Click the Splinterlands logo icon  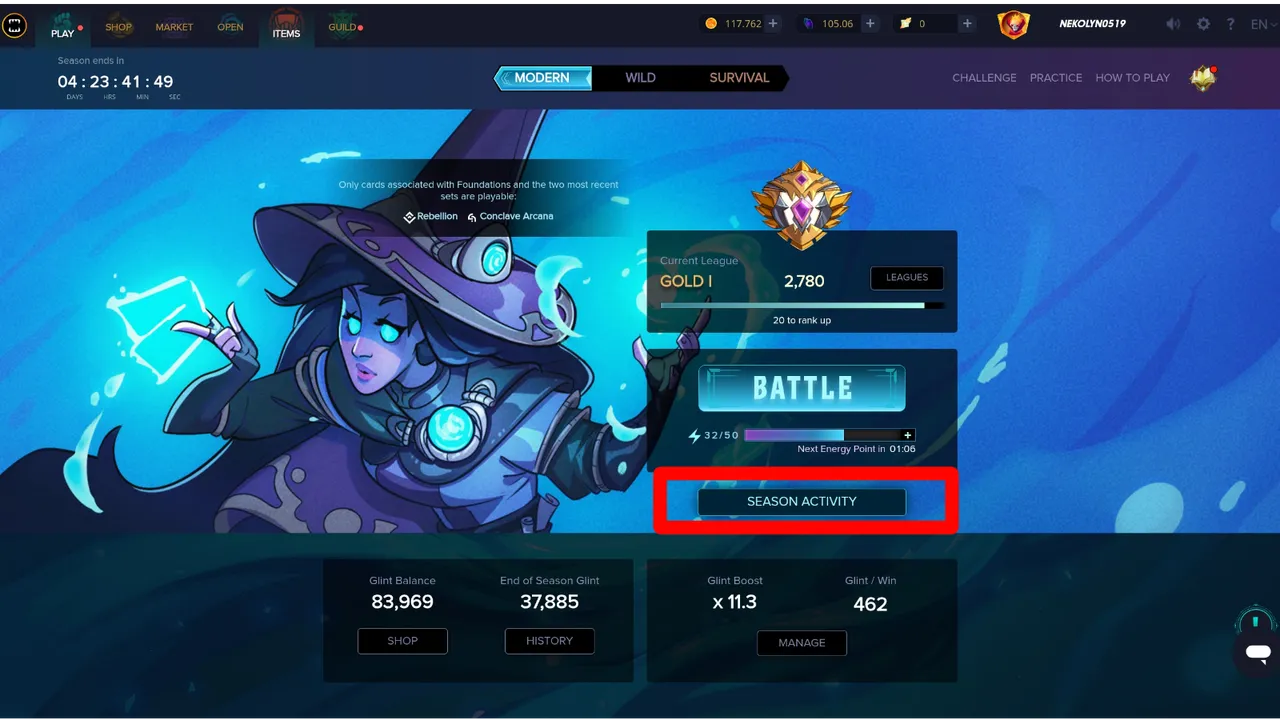[x=14, y=26]
